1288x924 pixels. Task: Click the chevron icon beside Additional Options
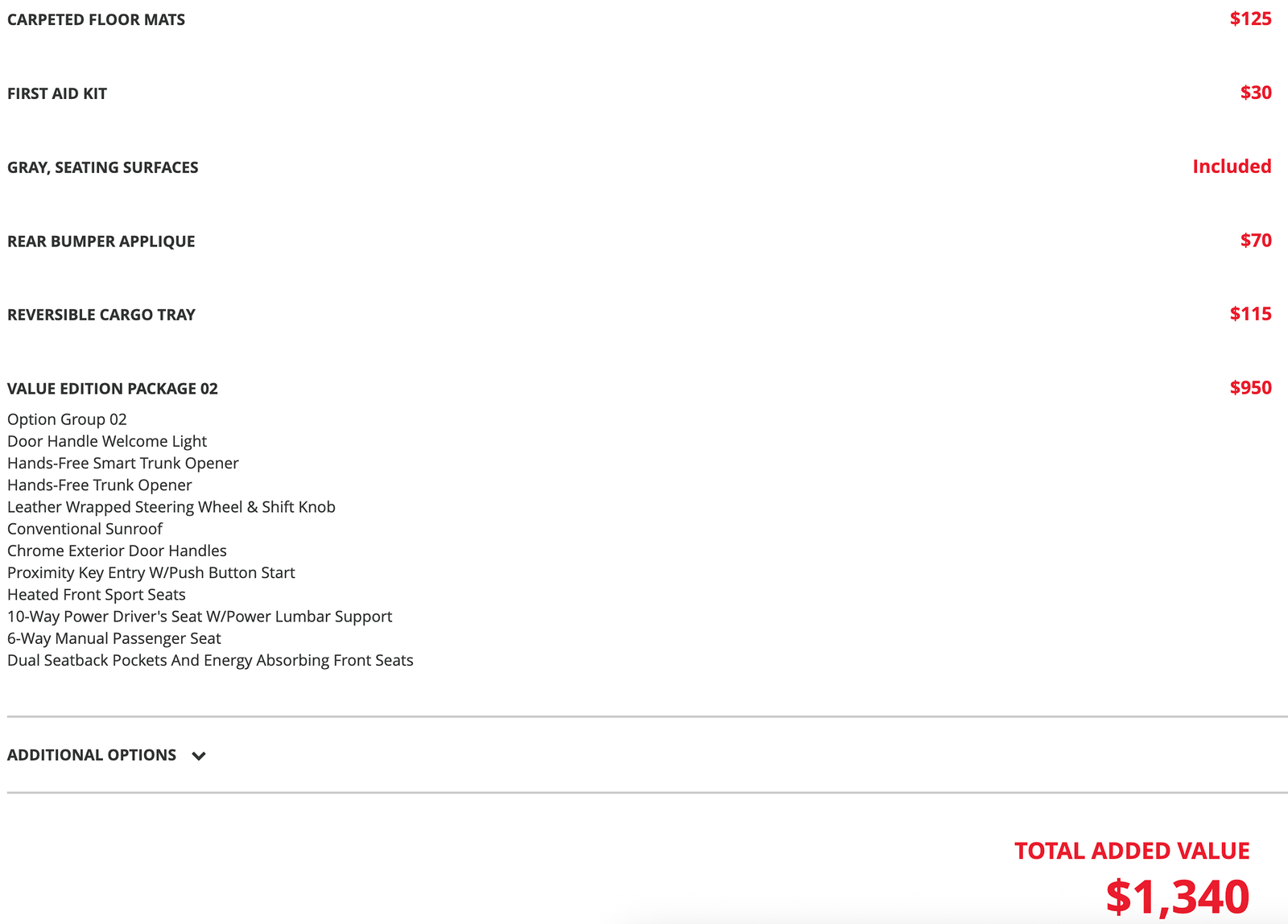tap(199, 756)
